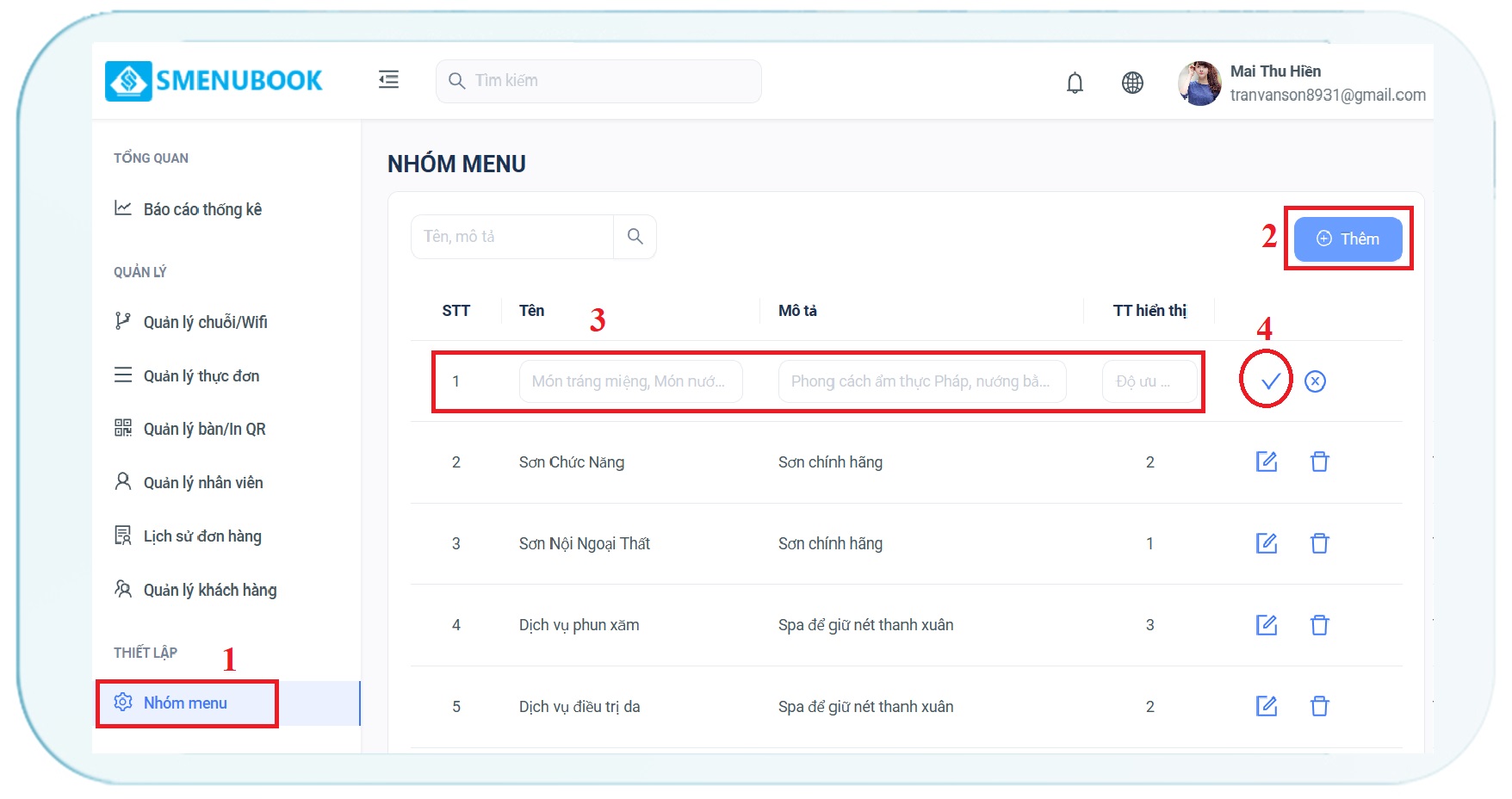Open the language globe icon
Viewport: 1512px width, 799px height.
tap(1132, 83)
